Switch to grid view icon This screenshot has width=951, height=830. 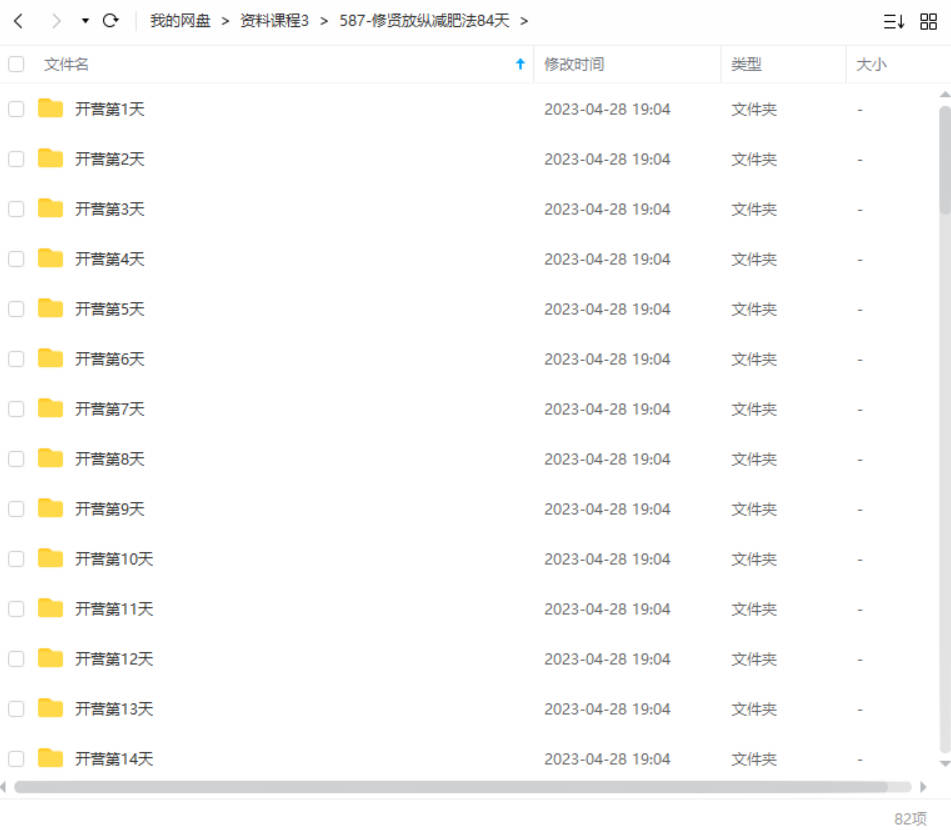[x=929, y=22]
